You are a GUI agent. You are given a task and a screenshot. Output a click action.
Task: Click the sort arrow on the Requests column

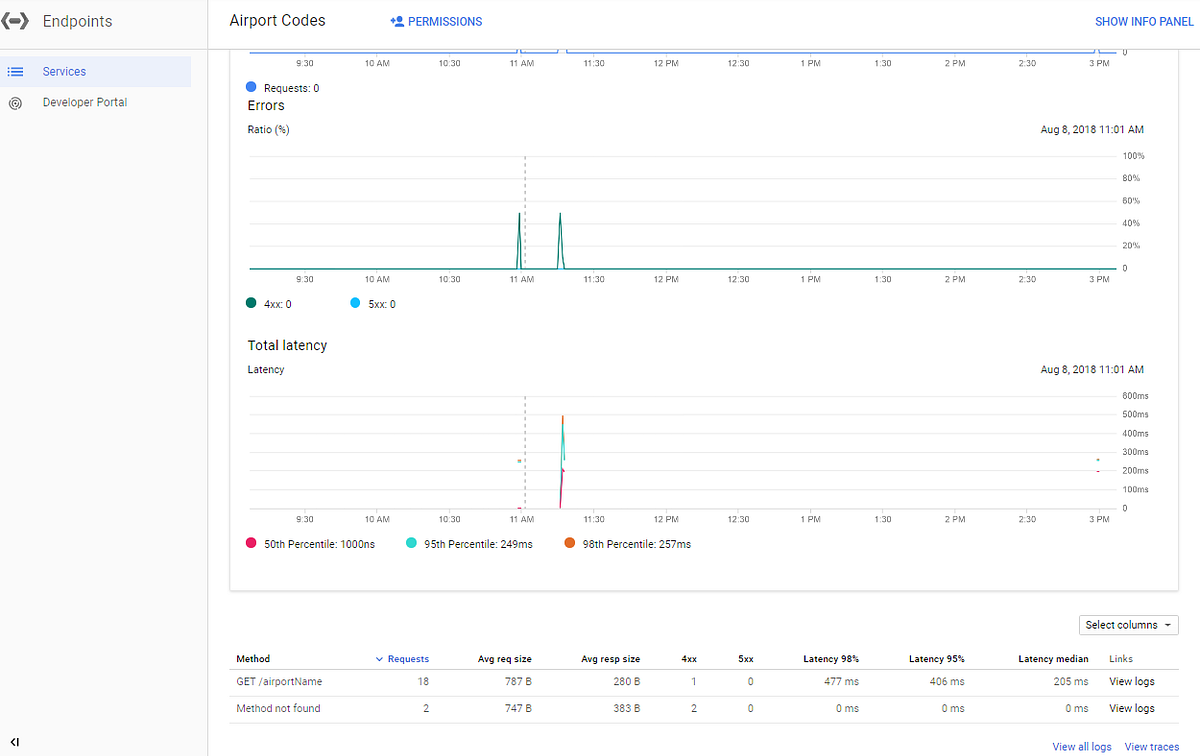(379, 658)
